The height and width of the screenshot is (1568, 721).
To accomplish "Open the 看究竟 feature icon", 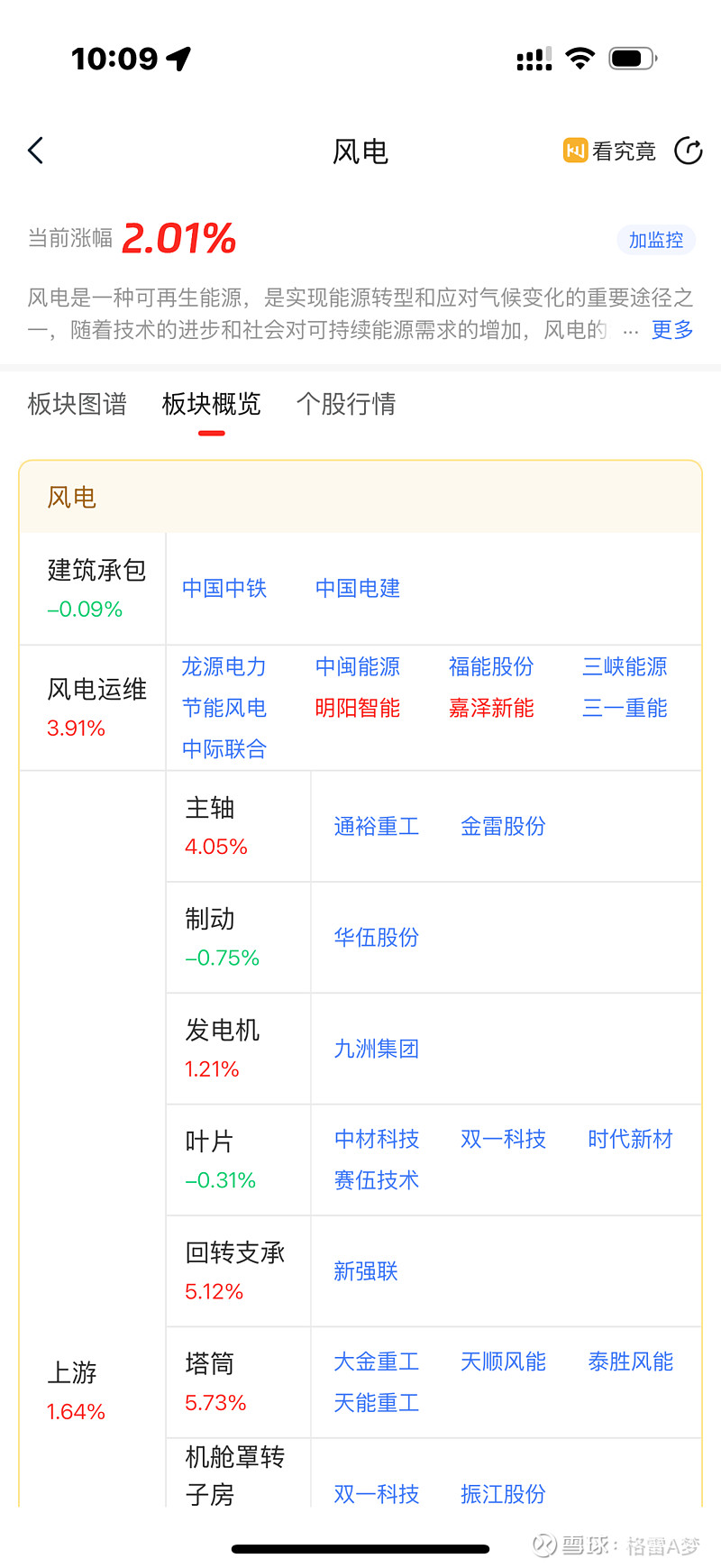I will (x=609, y=151).
